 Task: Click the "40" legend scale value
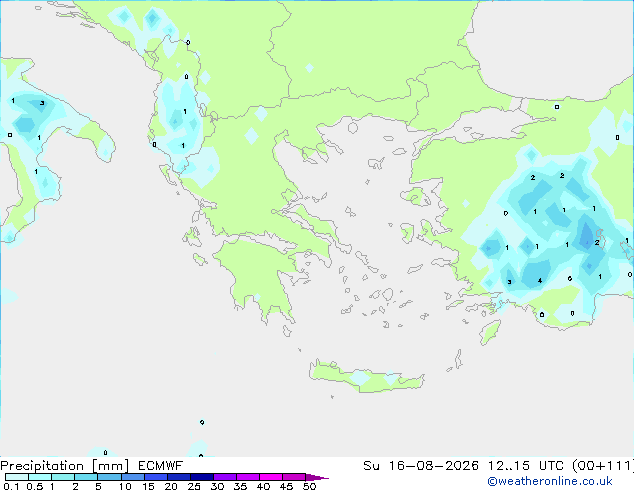tap(263, 486)
